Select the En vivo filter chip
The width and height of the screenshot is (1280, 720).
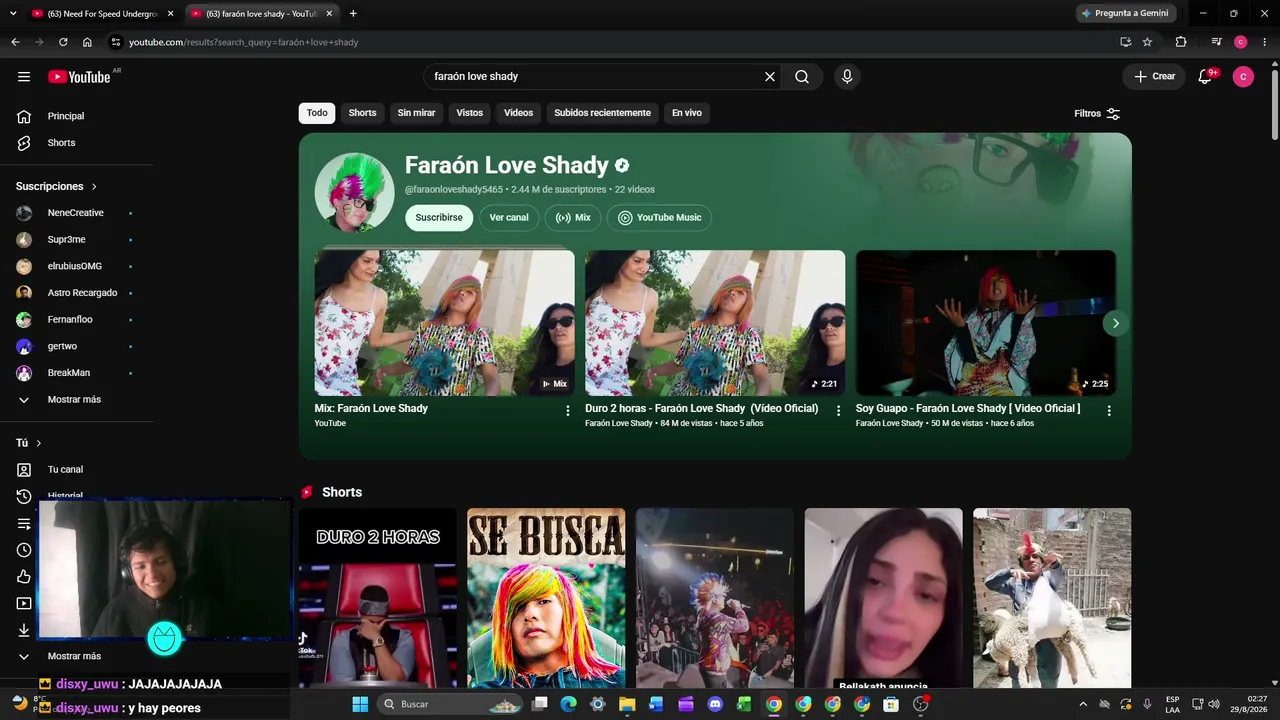[686, 113]
